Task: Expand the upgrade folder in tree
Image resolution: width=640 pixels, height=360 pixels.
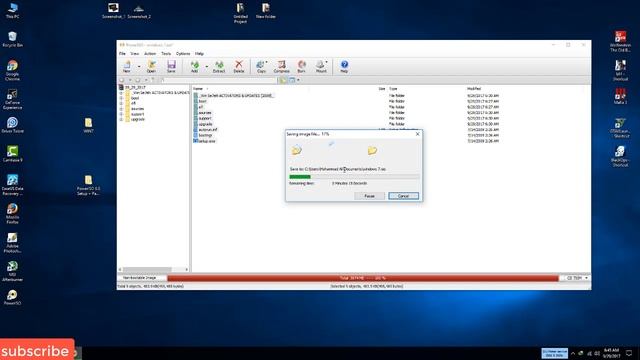Action: coord(121,120)
